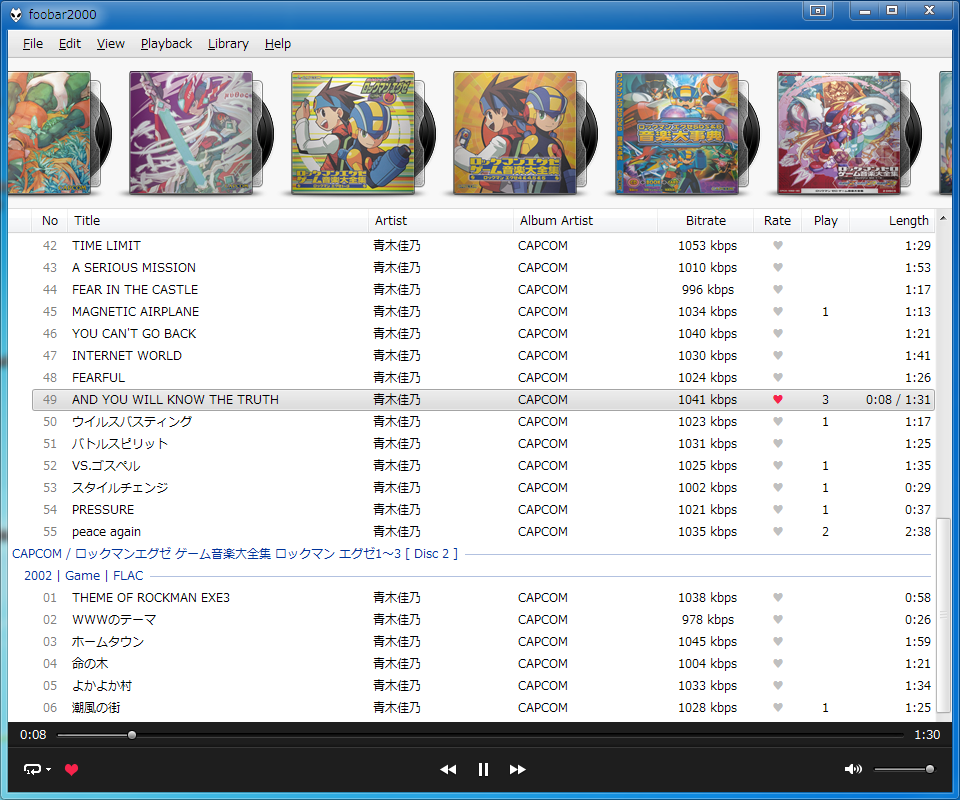Screen dimensions: 960x800
Task: Remove red heart from track 49
Action: (x=778, y=400)
